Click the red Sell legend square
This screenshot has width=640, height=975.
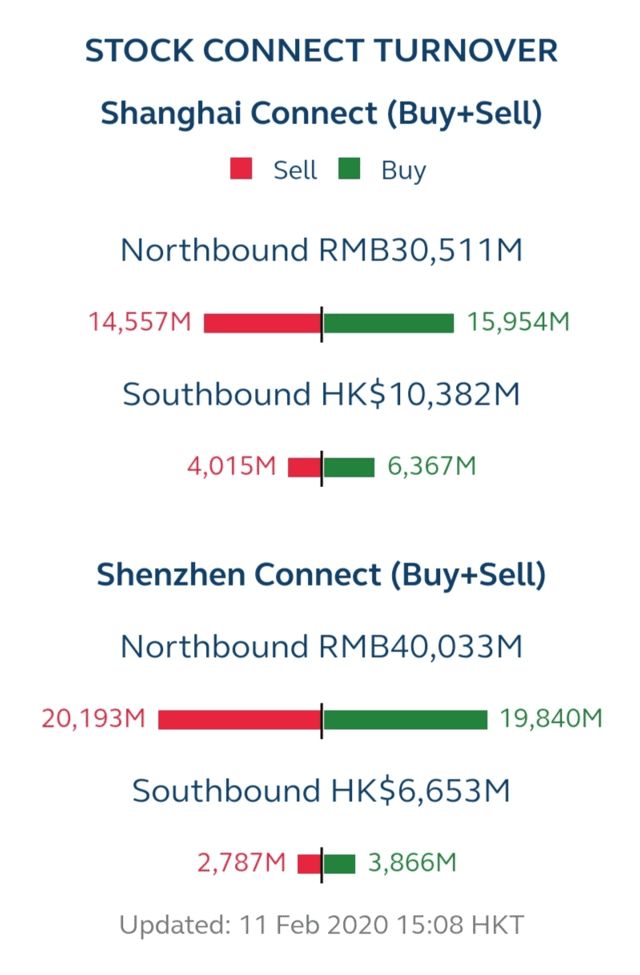coord(241,169)
